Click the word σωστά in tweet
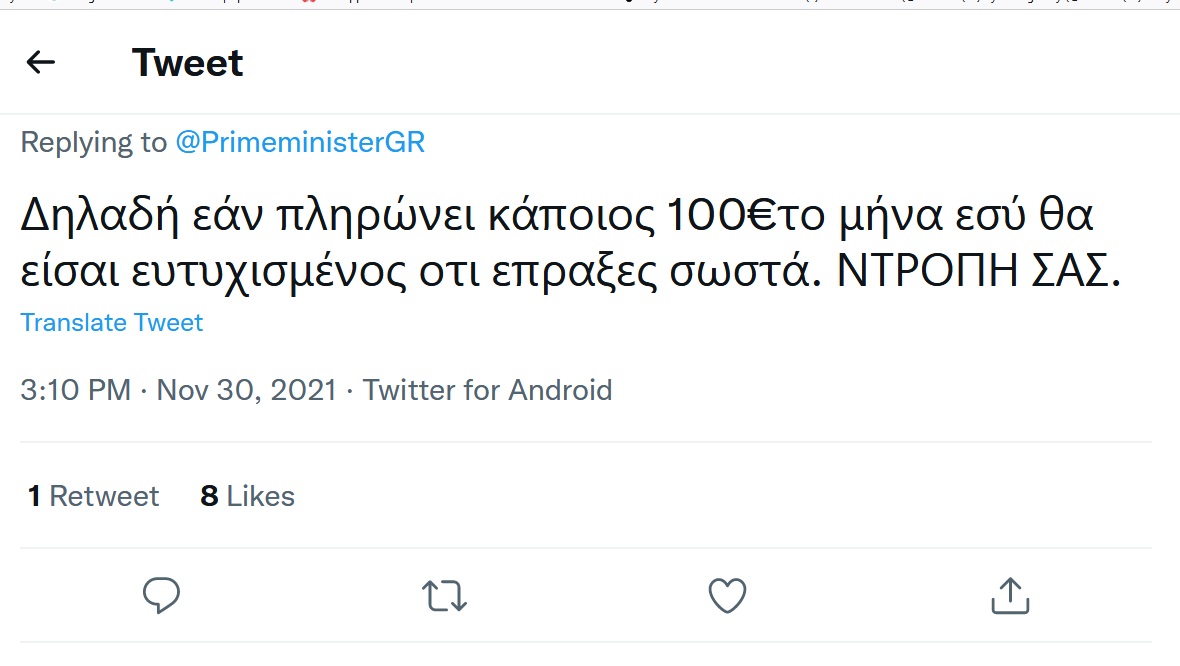1180x666 pixels. (748, 274)
